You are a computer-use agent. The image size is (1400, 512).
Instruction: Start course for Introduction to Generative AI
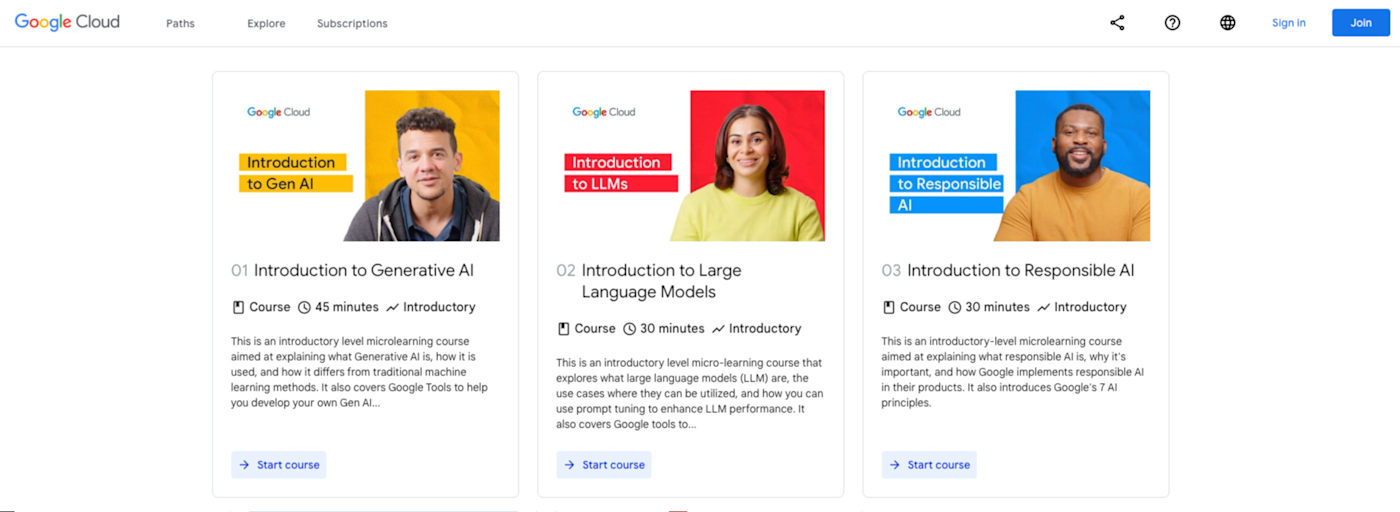coord(279,465)
